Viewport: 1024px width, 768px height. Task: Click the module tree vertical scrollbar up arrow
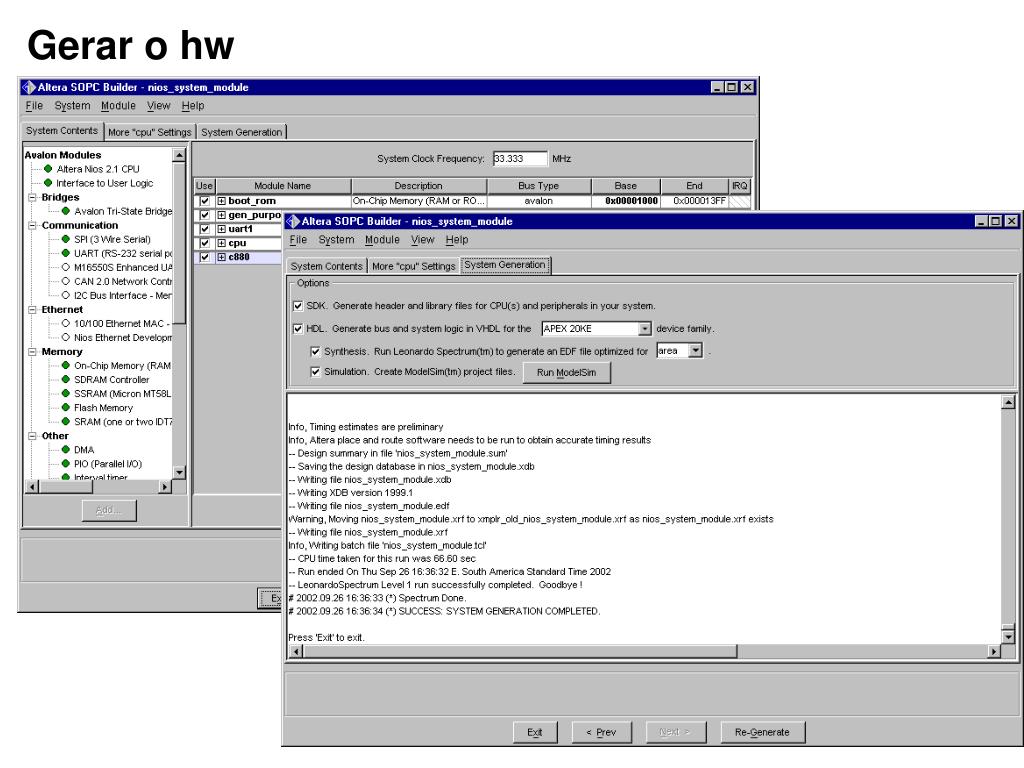tap(179, 155)
